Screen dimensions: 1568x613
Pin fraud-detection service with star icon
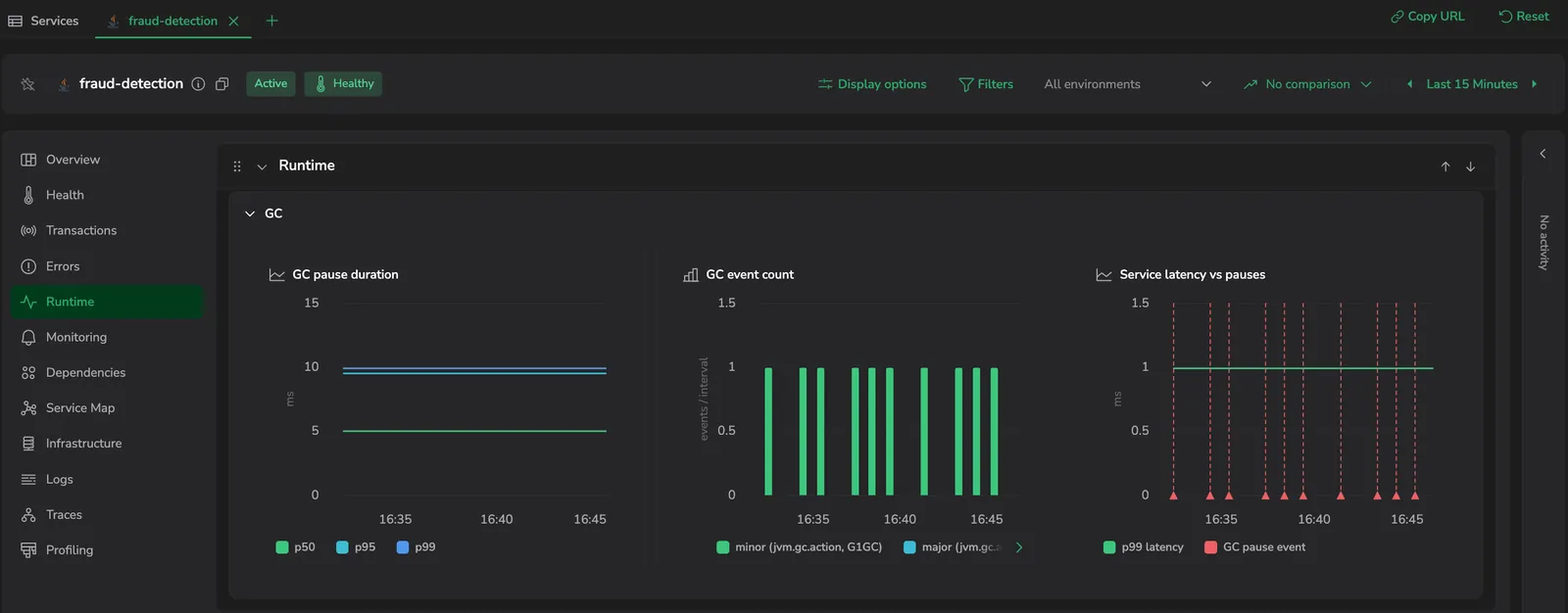tap(27, 84)
